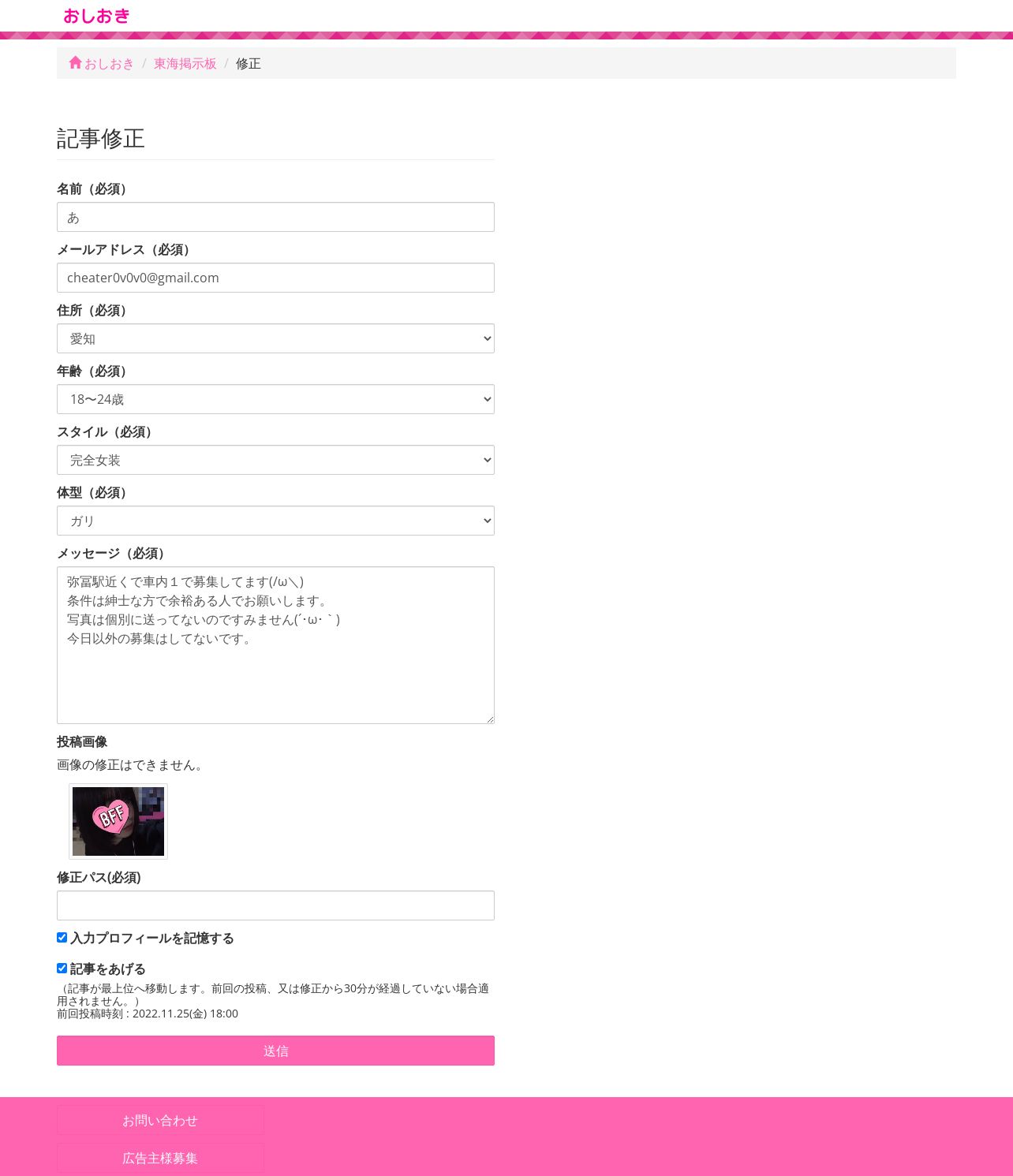Screen dimensions: 1013x1176
Task: Open the 年齢 dropdown showing 18〜24歳
Action: coord(275,399)
